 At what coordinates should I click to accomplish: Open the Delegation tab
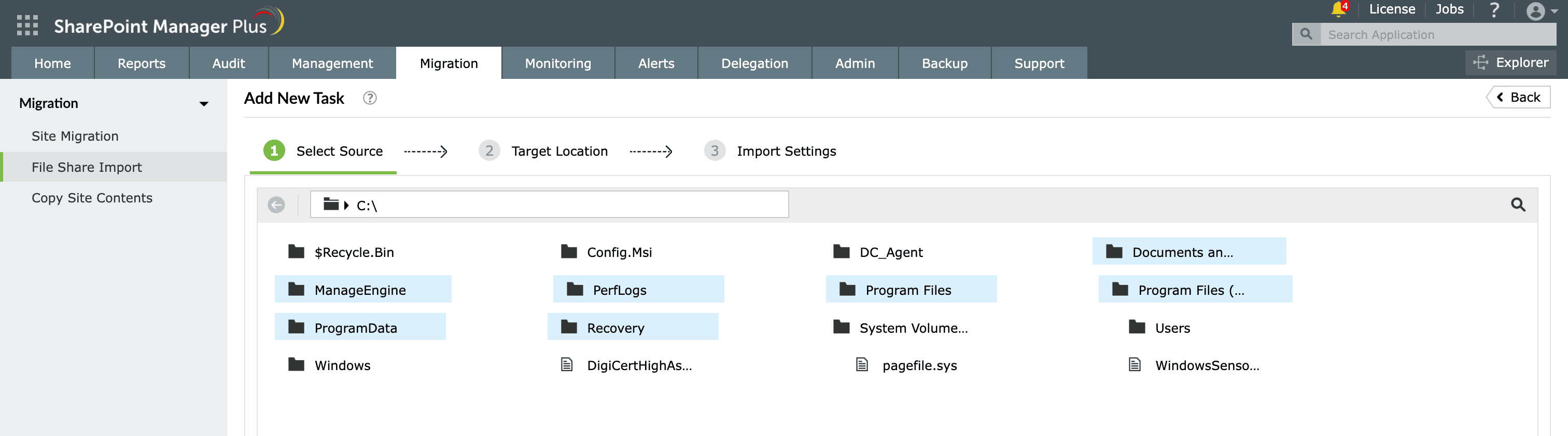pyautogui.click(x=754, y=63)
